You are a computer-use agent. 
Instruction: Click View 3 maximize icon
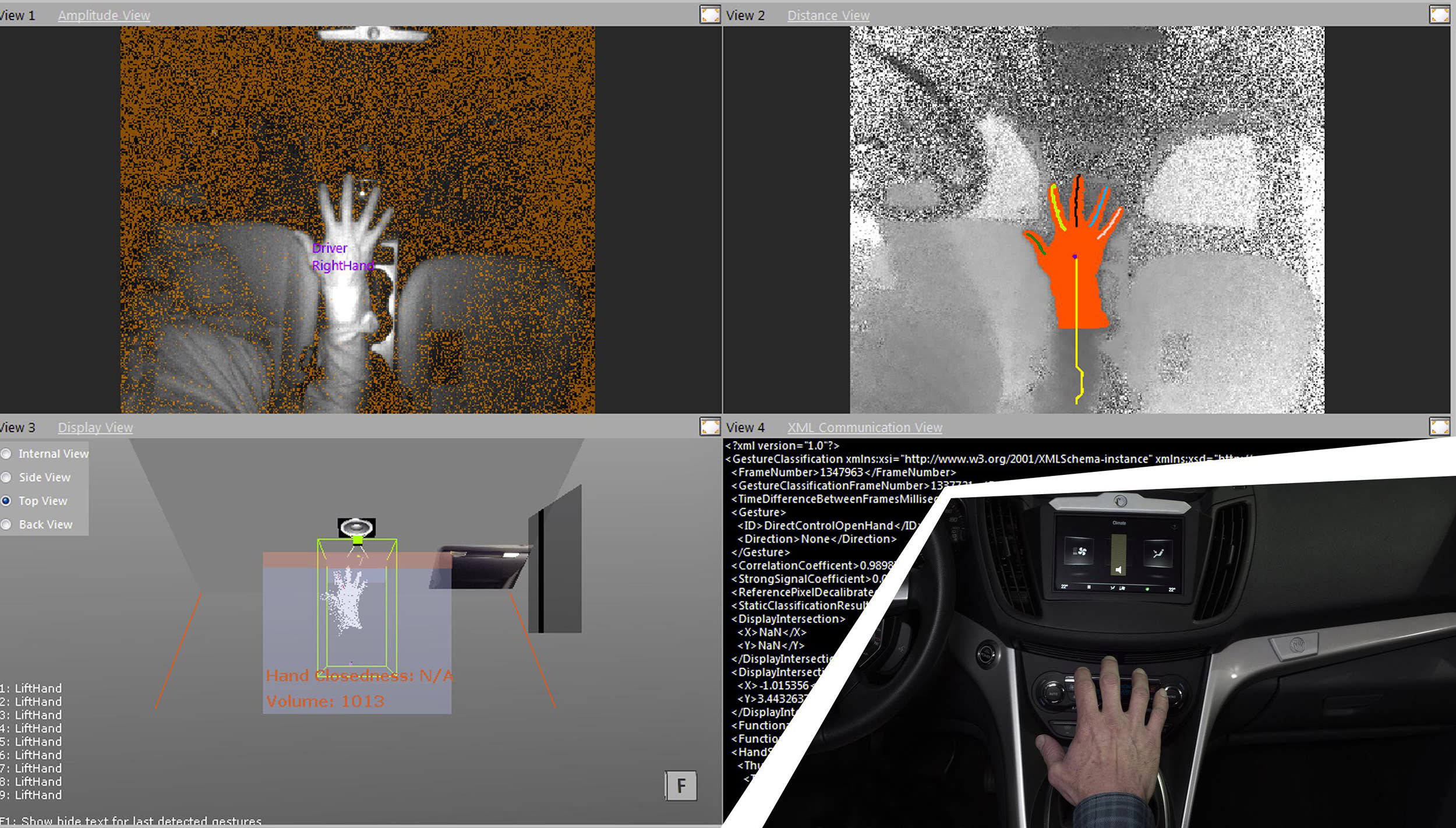click(709, 427)
